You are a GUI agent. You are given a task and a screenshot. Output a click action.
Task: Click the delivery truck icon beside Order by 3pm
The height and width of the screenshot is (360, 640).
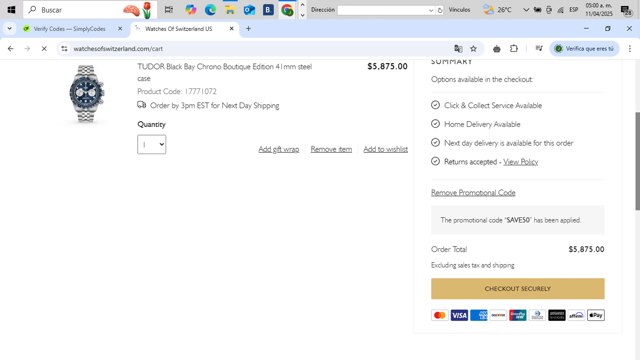[142, 105]
